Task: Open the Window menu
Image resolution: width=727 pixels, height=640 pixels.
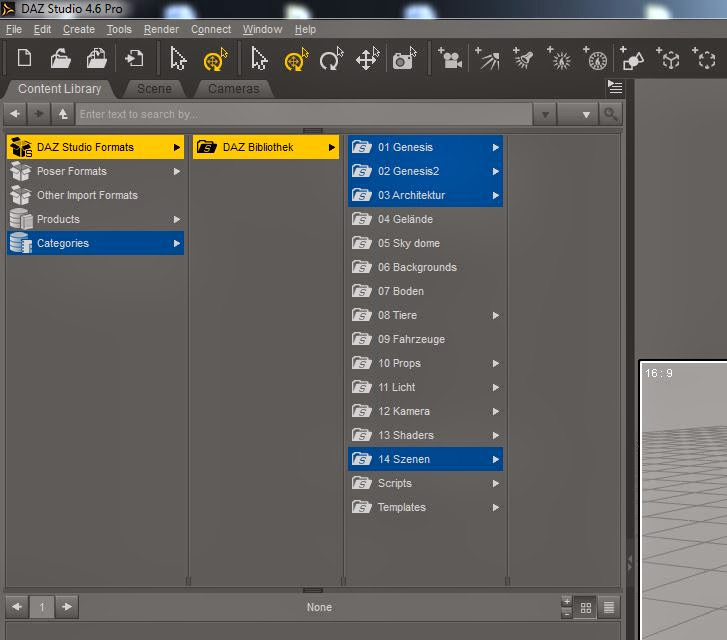Action: point(262,30)
